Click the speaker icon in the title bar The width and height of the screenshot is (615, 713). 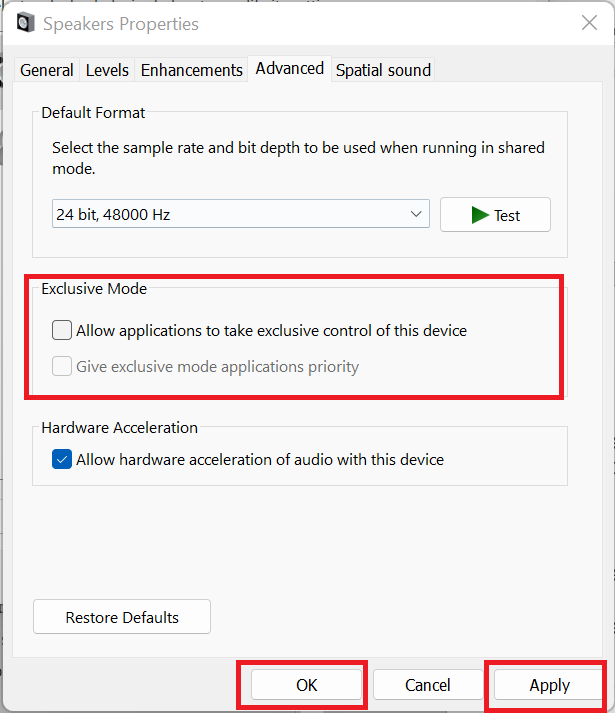(x=26, y=23)
